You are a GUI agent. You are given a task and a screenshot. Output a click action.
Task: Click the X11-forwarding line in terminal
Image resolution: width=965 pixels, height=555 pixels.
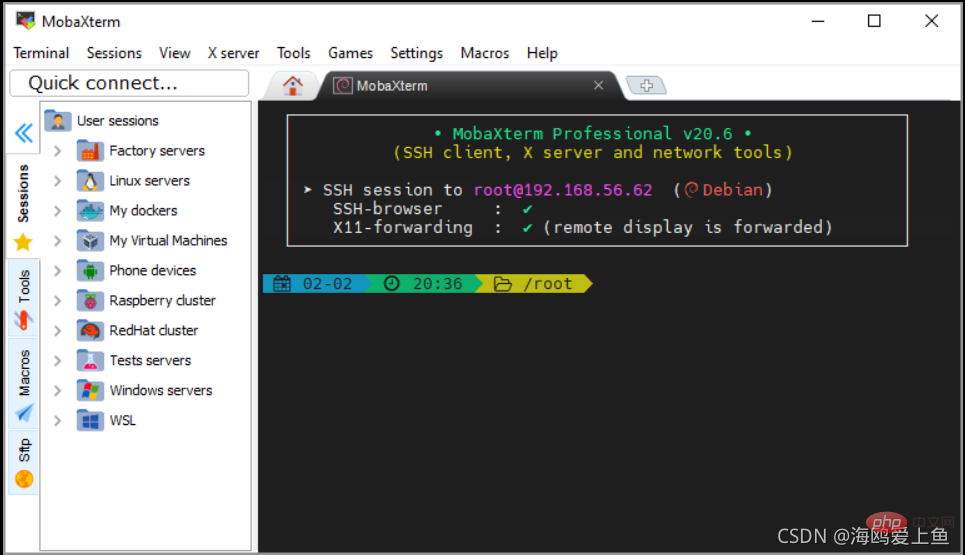pos(582,227)
